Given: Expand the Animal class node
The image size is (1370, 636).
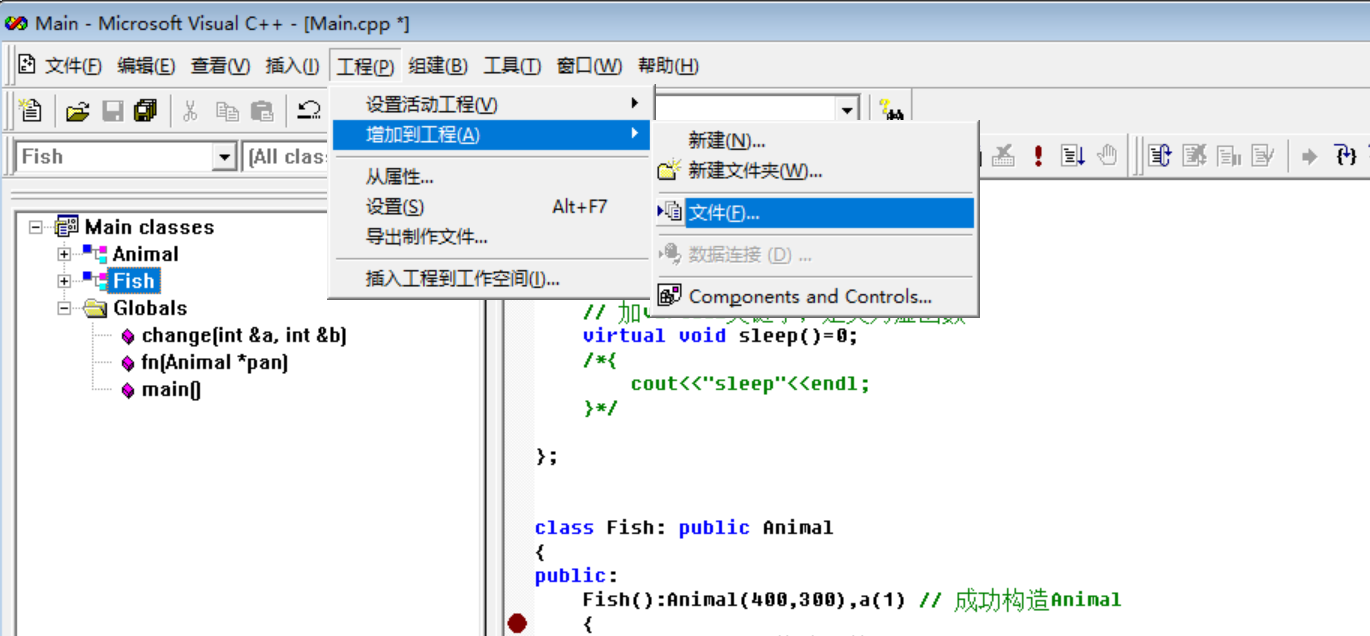Looking at the screenshot, I should tap(64, 254).
